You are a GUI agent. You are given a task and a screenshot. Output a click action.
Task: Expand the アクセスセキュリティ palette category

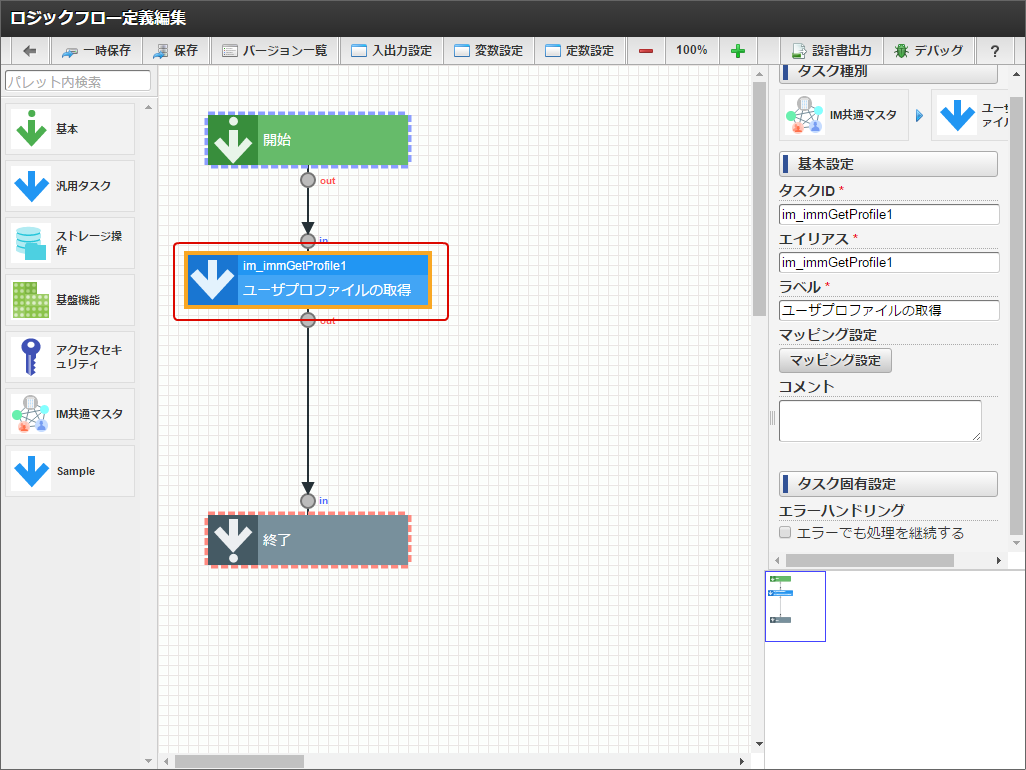tap(70, 357)
